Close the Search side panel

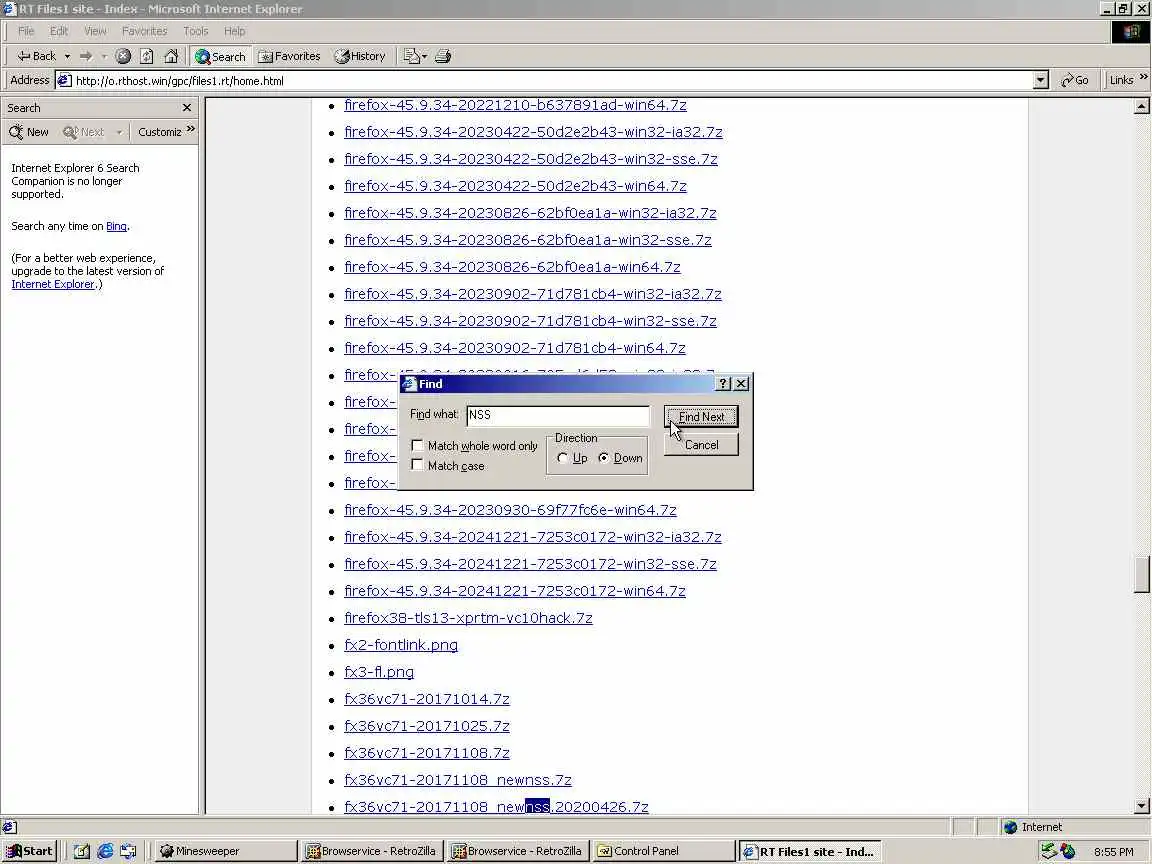[187, 107]
